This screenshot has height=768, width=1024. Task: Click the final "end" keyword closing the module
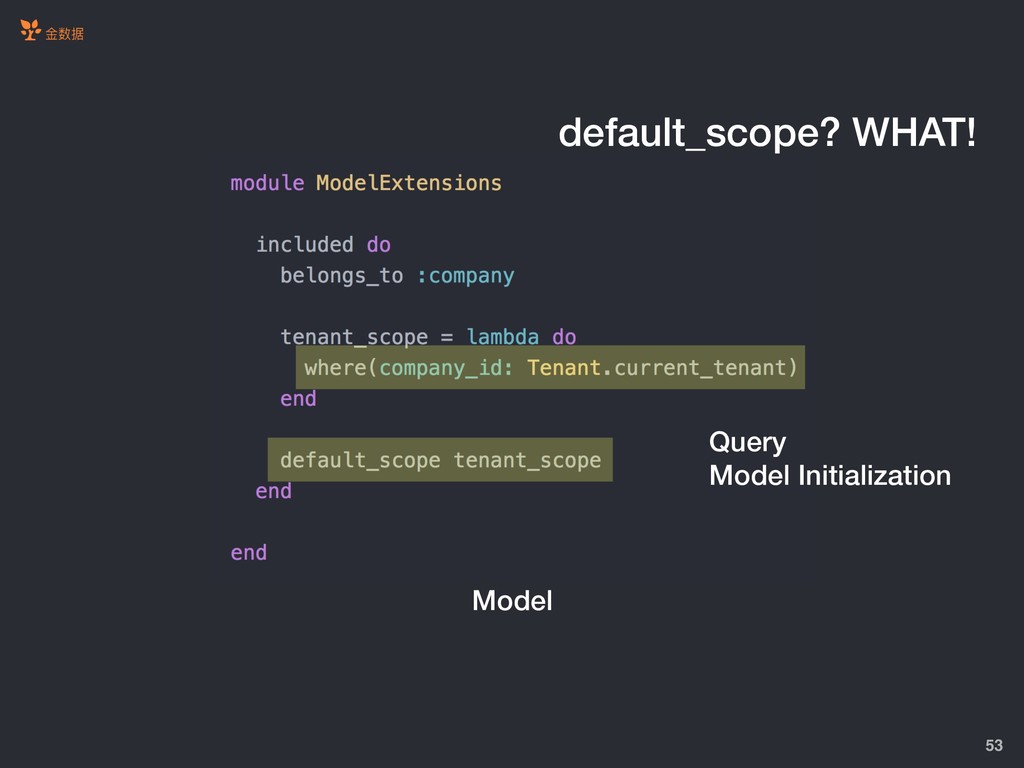(x=249, y=553)
